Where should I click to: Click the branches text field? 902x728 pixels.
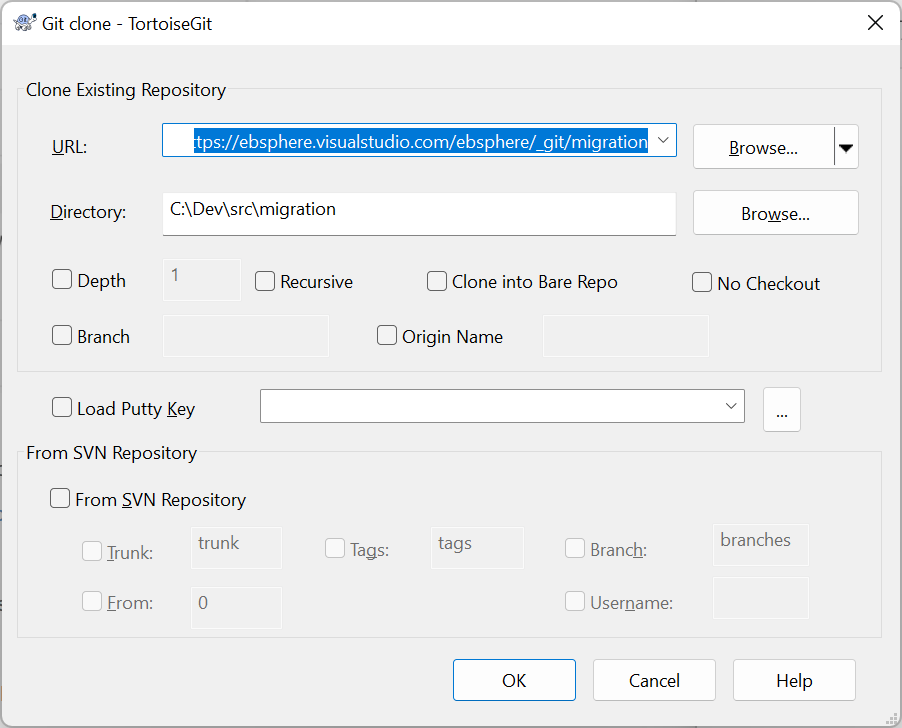coord(761,545)
